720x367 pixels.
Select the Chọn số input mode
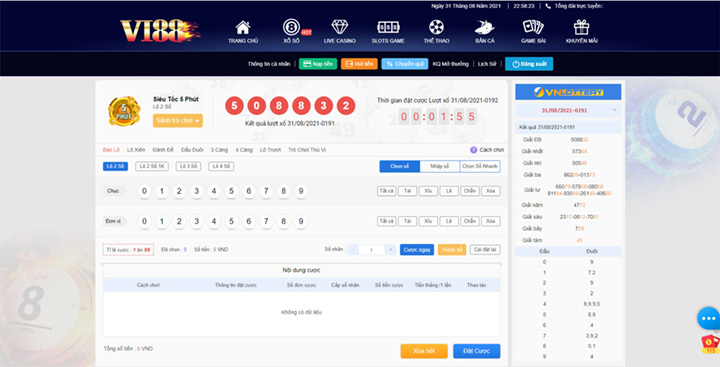pyautogui.click(x=399, y=166)
